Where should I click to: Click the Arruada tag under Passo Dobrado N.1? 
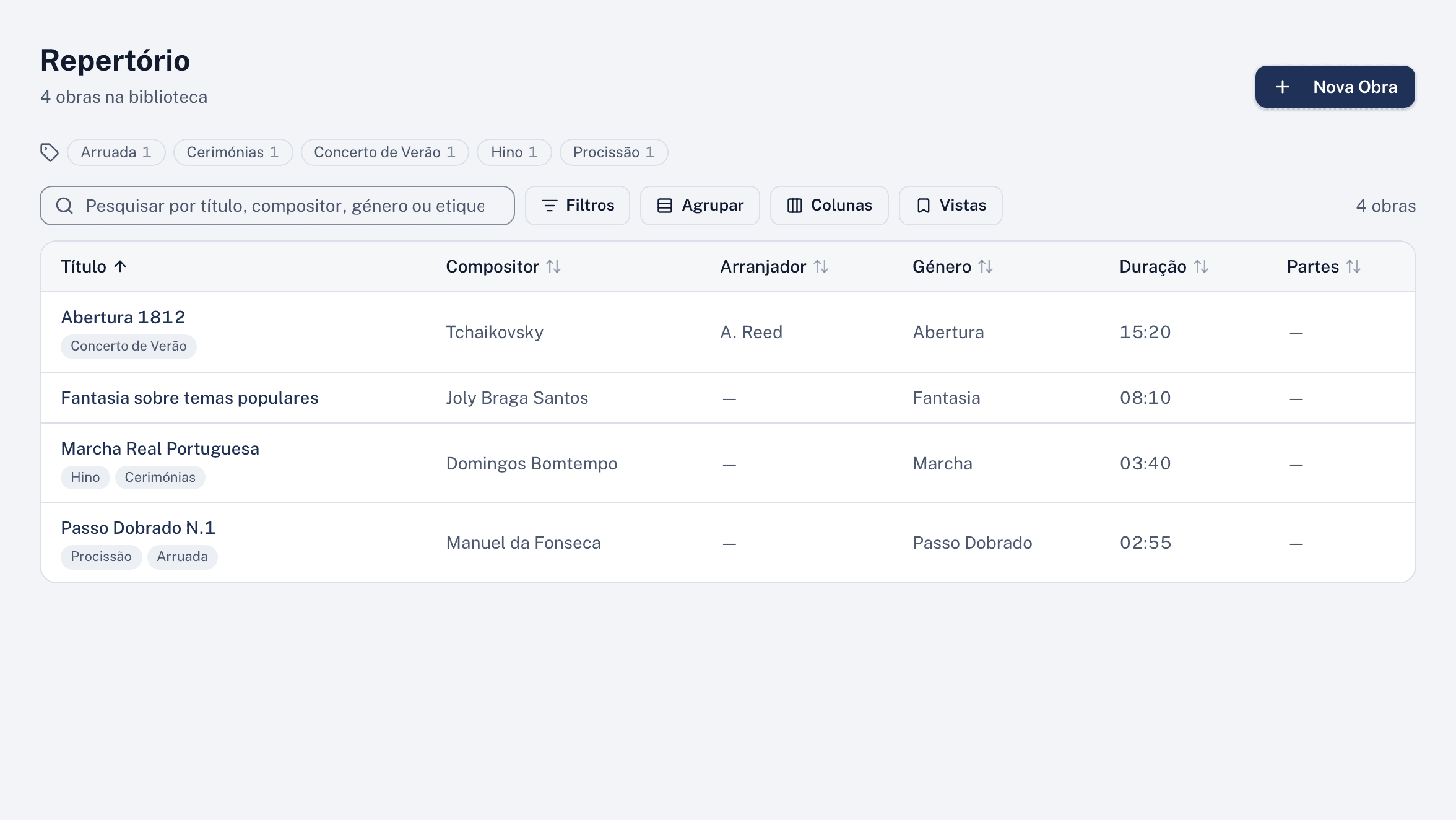pyautogui.click(x=183, y=557)
